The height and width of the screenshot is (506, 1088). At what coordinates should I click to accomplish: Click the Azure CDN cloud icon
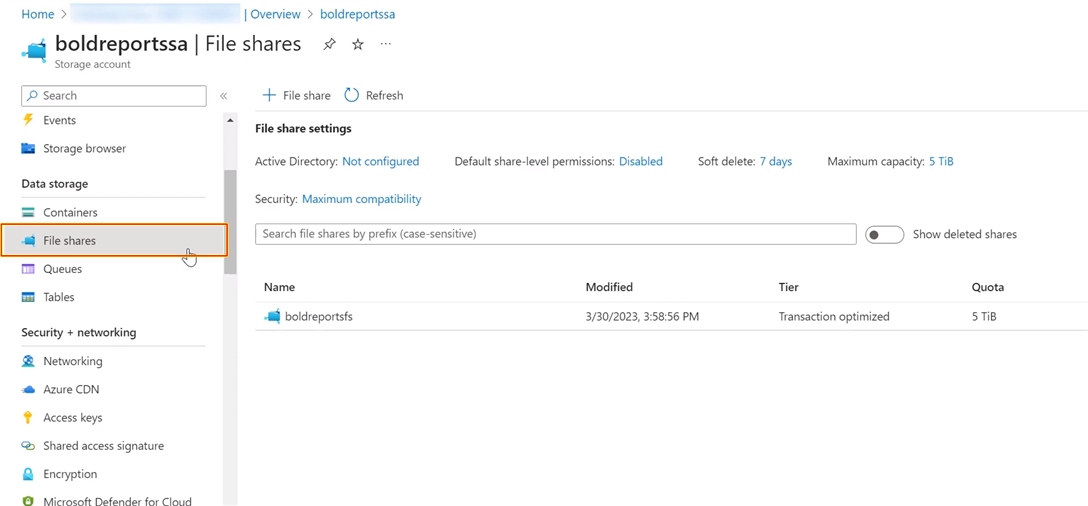click(28, 390)
